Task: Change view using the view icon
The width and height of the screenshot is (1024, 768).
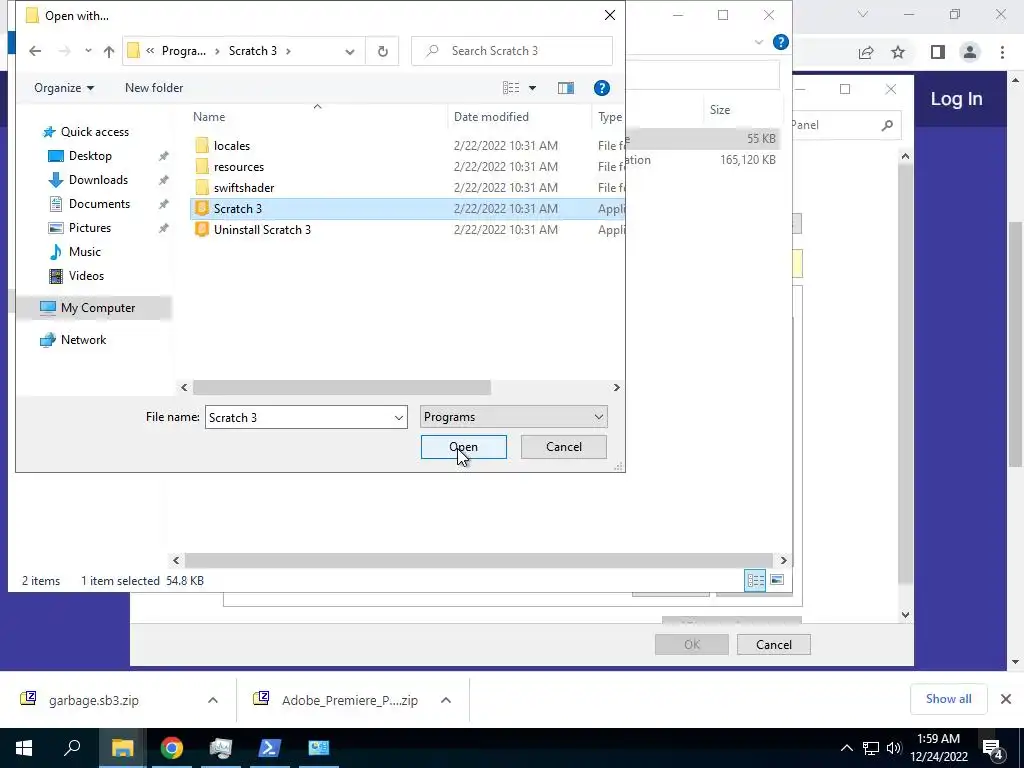Action: pyautogui.click(x=511, y=88)
